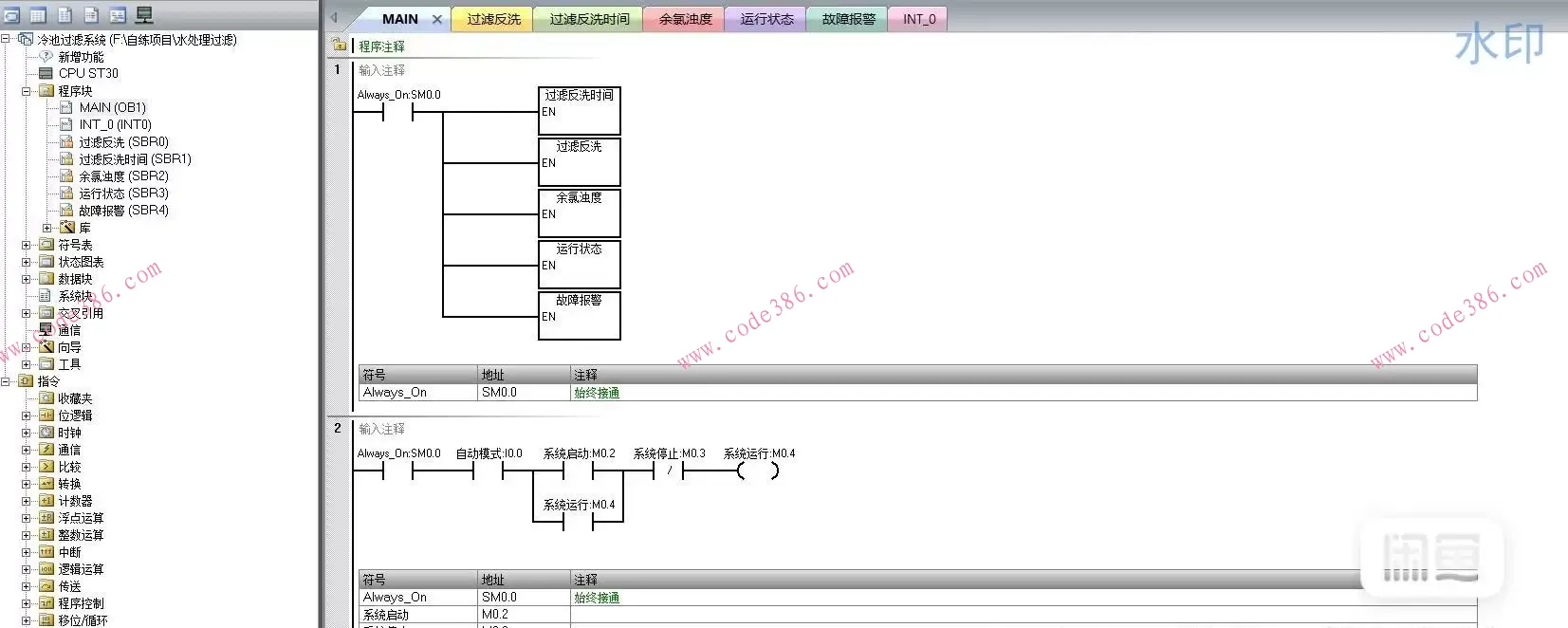Click the 中断 interrupt instruction icon
This screenshot has height=628, width=1568.
pos(46,552)
